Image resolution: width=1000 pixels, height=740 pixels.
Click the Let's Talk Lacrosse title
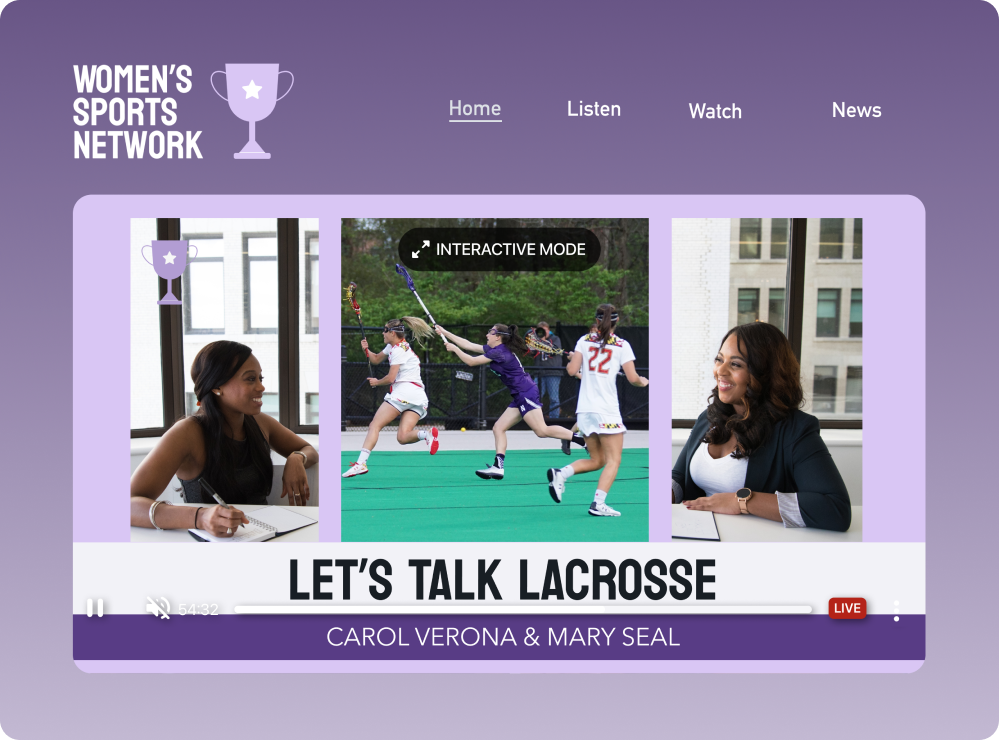pyautogui.click(x=502, y=577)
